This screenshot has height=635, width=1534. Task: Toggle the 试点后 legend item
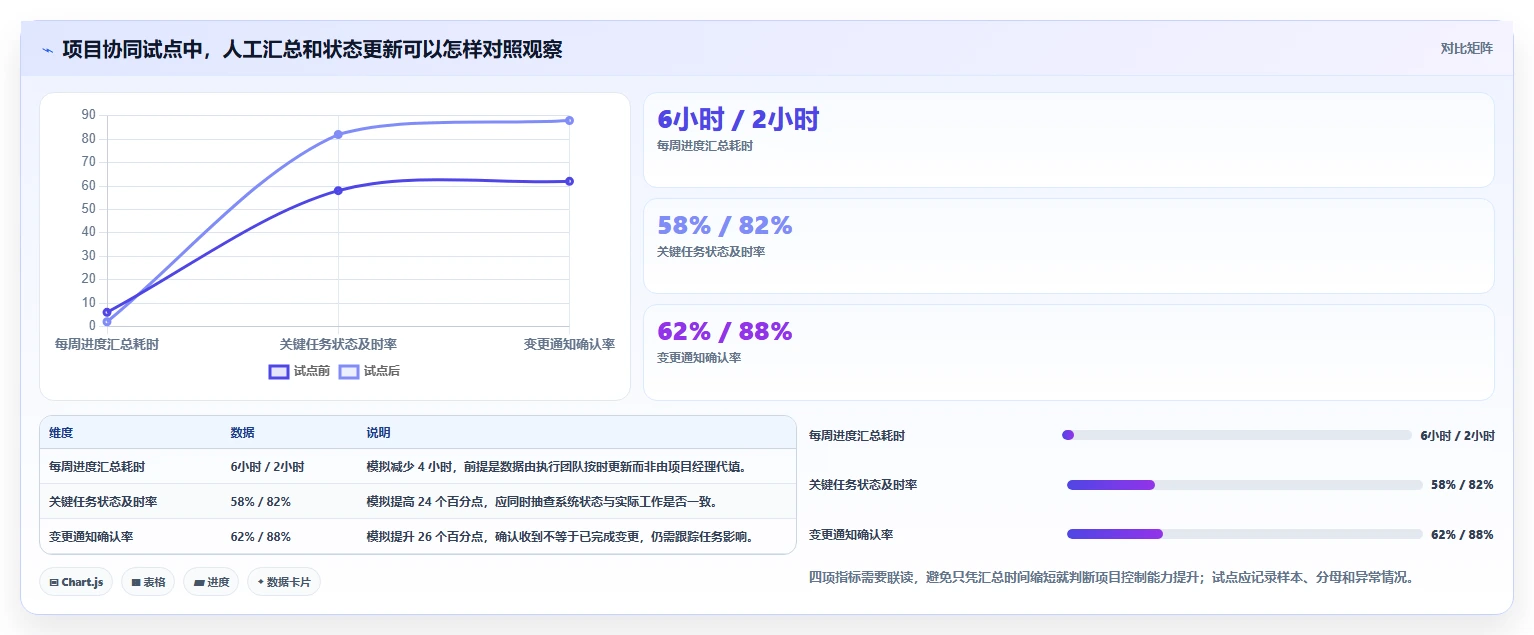369,371
